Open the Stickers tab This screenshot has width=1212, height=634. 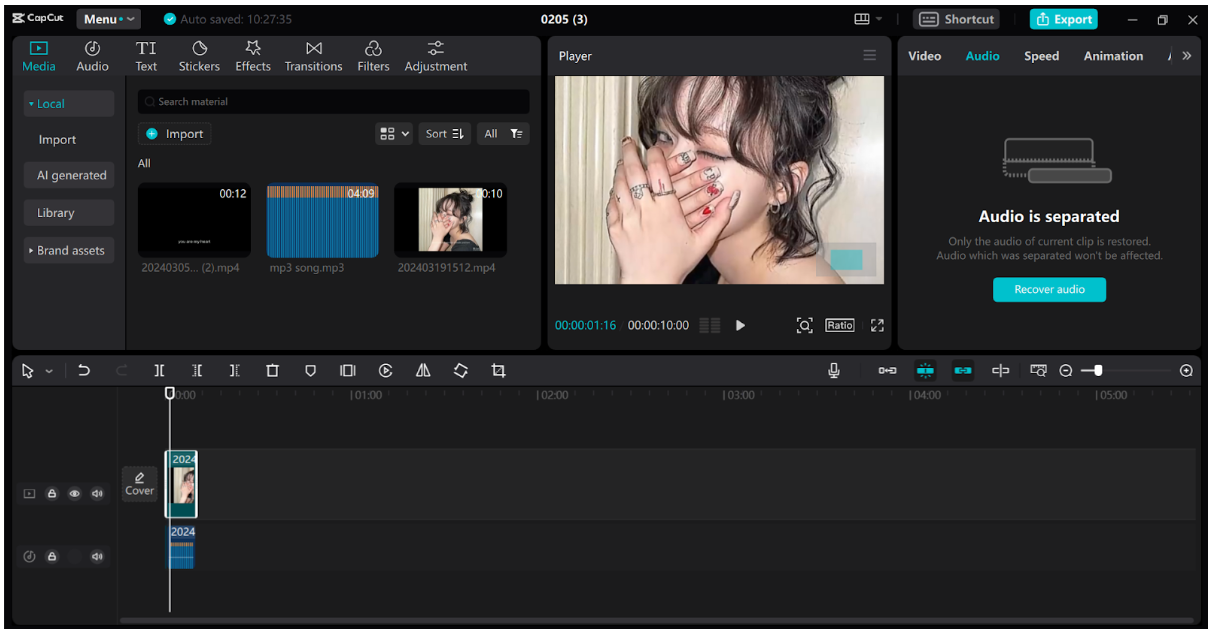tap(199, 56)
